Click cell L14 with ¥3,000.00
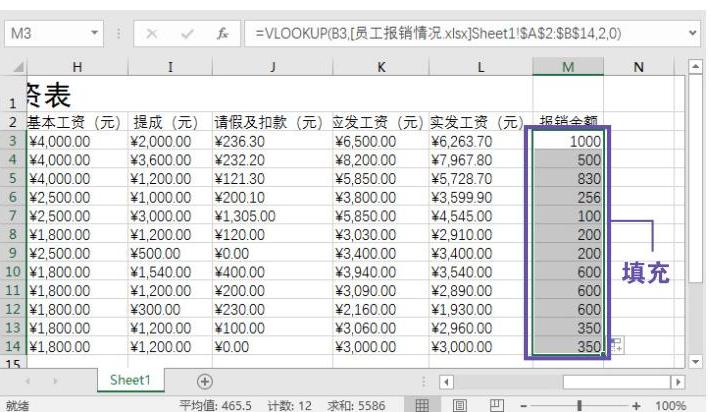 tap(481, 347)
